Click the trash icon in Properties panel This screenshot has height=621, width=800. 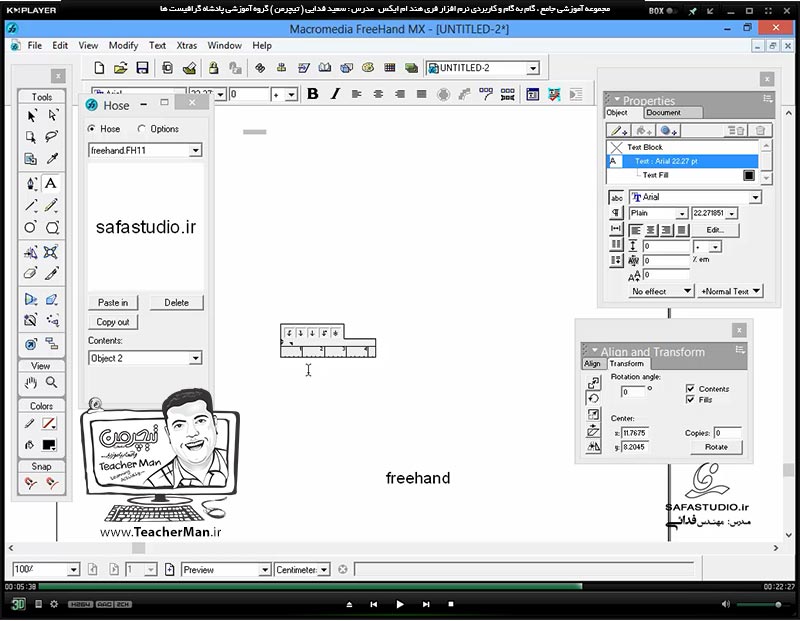coord(760,131)
